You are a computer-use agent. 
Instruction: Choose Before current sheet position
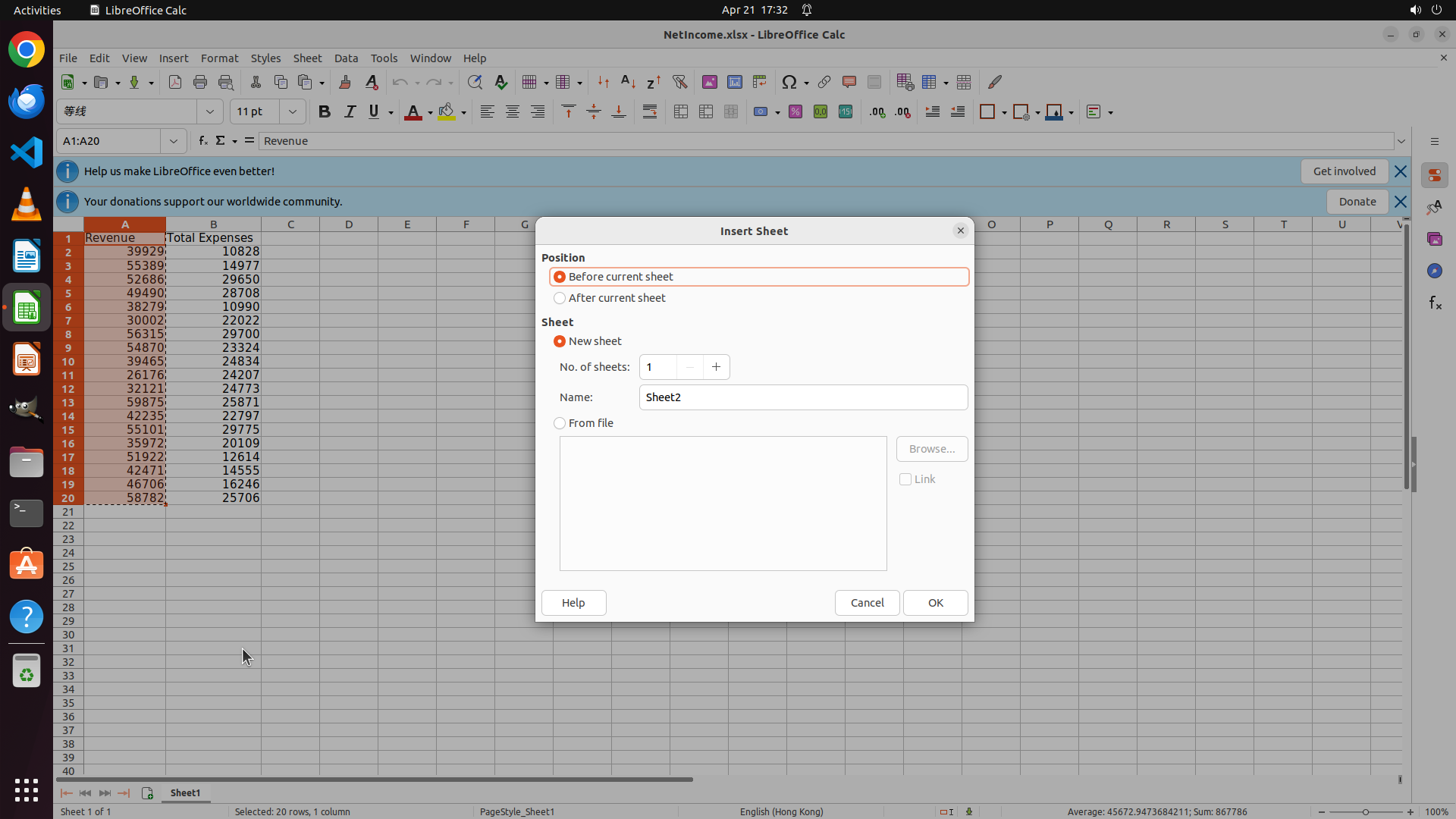[x=560, y=277]
